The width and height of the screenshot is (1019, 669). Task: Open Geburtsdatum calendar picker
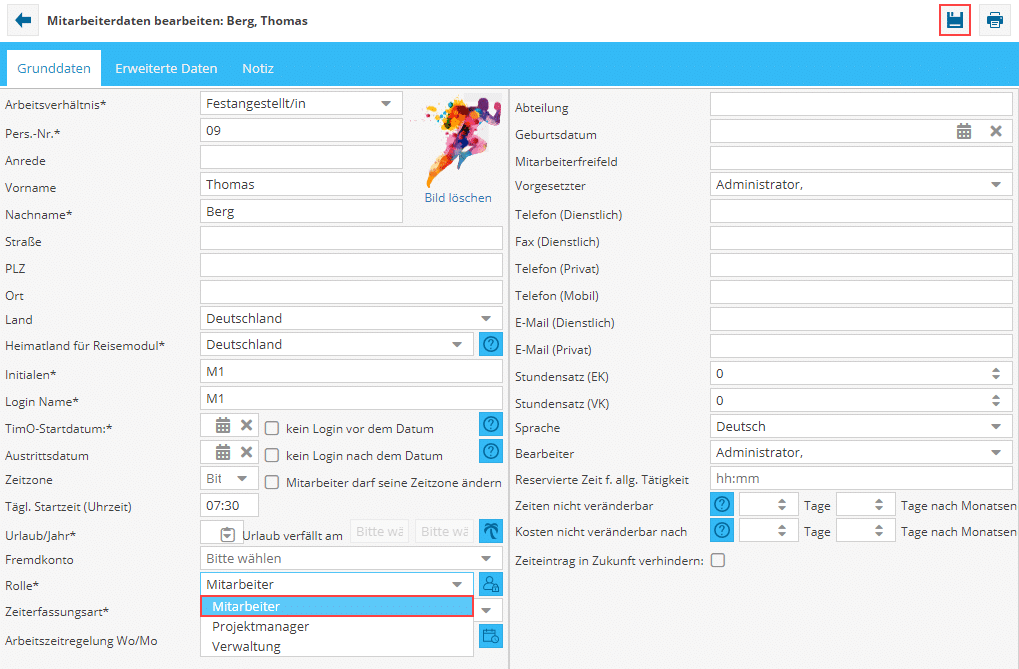(x=964, y=131)
